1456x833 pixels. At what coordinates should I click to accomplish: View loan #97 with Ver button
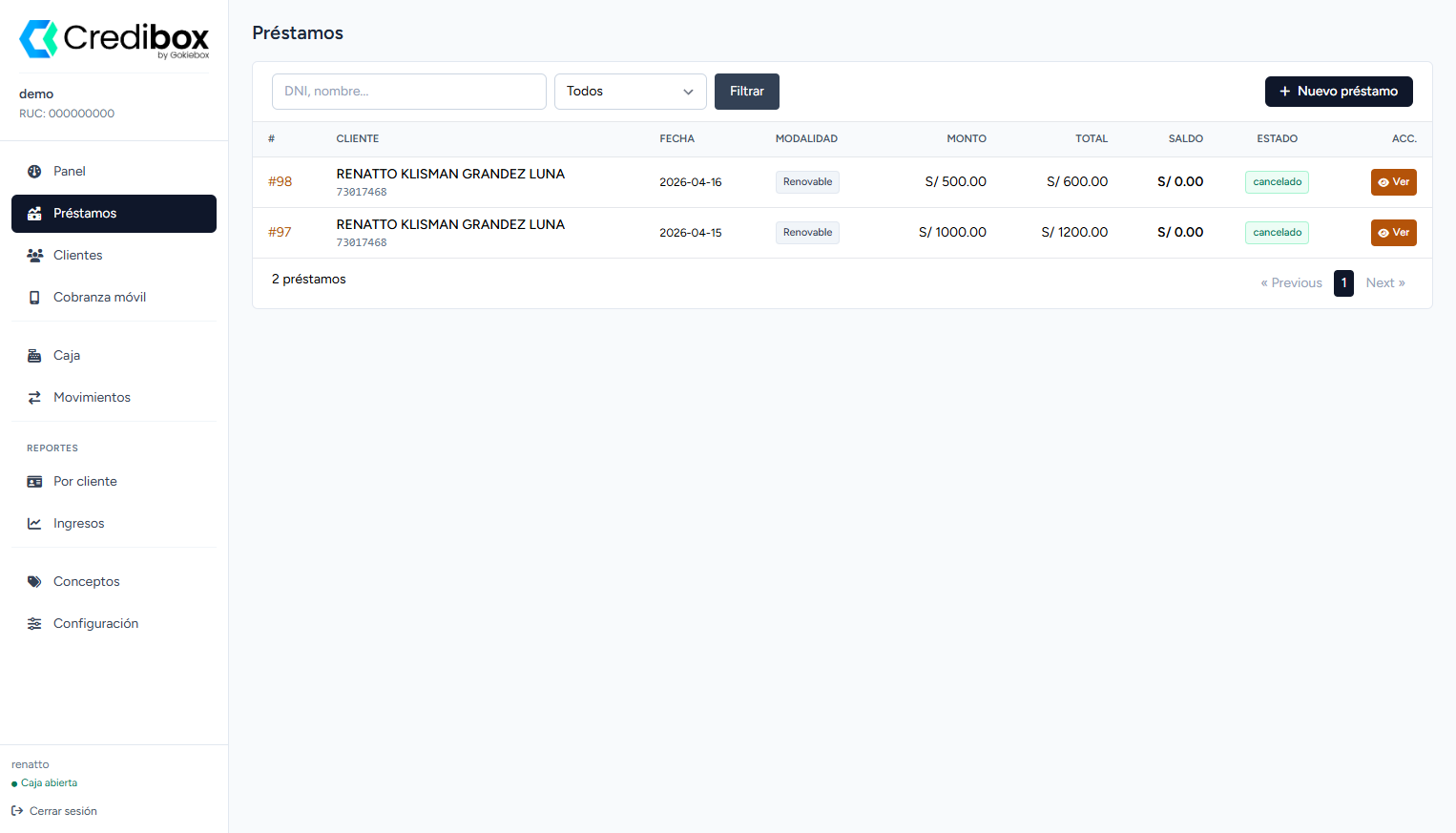coord(1394,233)
